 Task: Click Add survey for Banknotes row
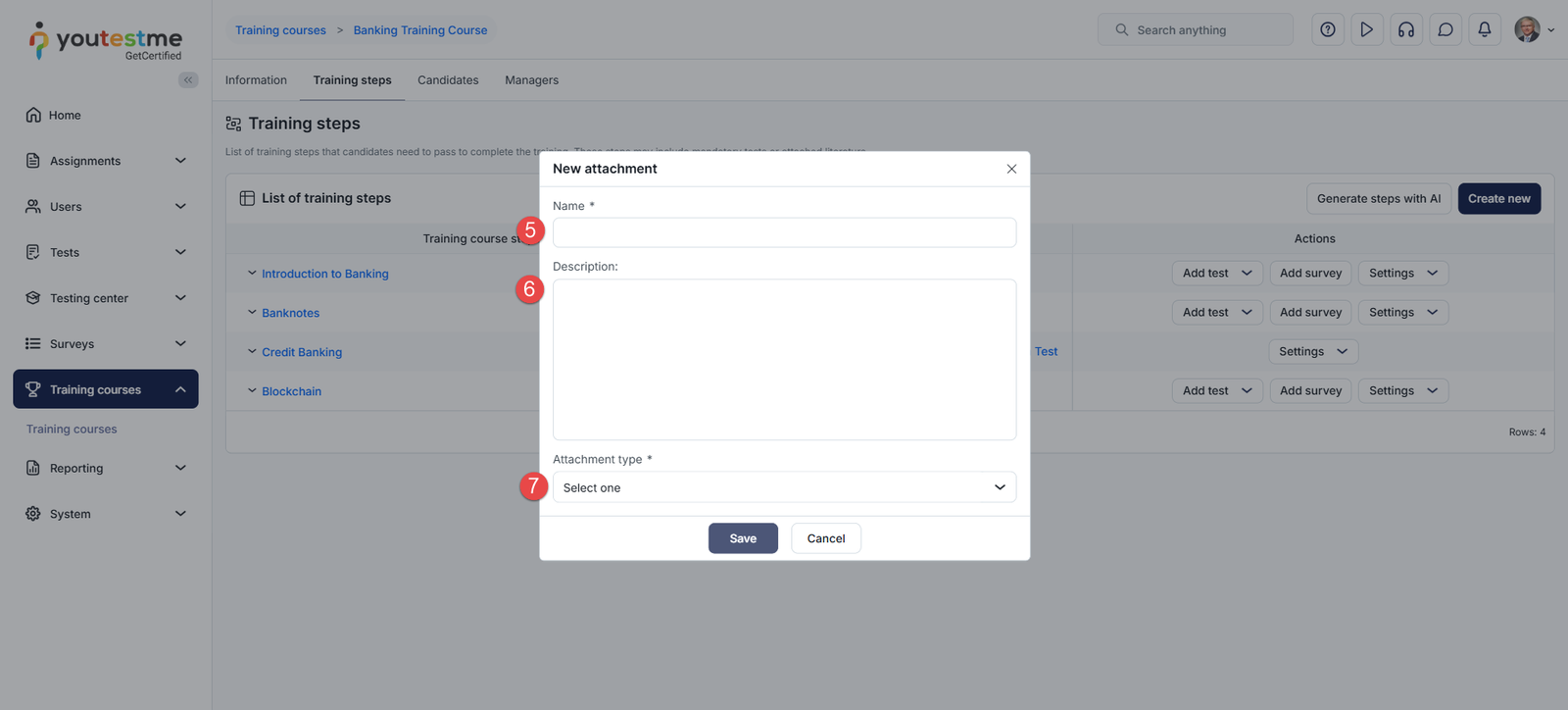(x=1310, y=312)
